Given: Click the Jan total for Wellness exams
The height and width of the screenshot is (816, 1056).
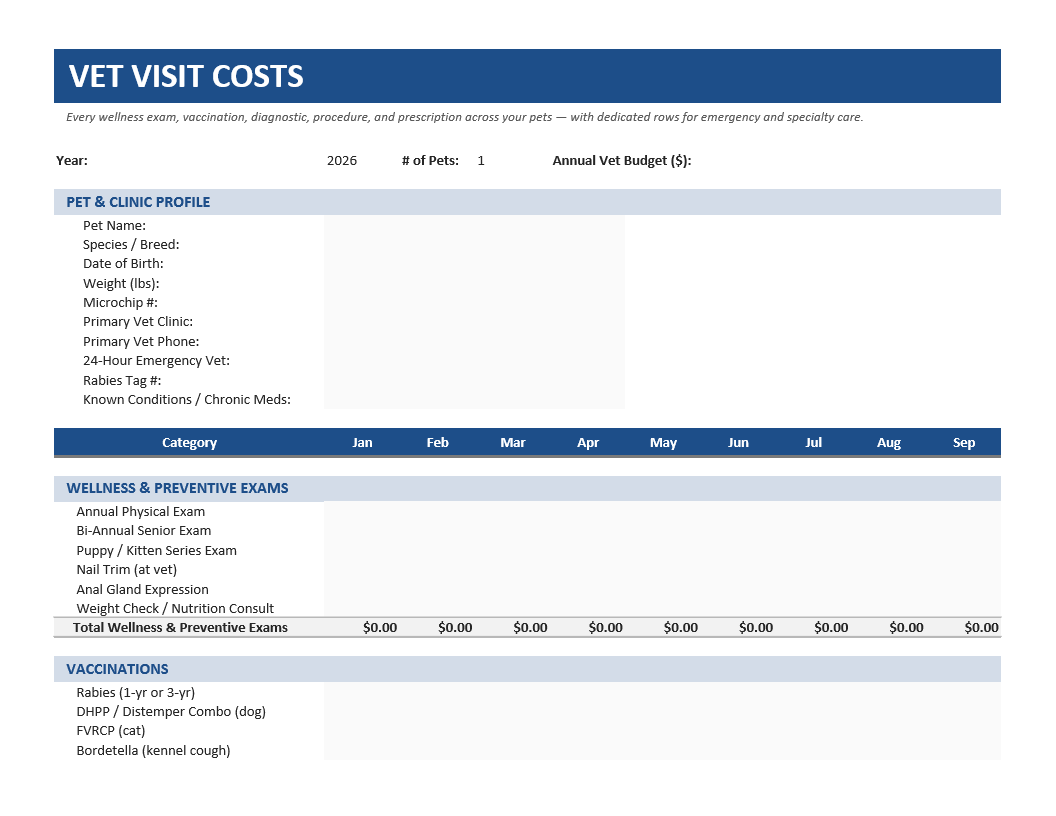Looking at the screenshot, I should [380, 627].
